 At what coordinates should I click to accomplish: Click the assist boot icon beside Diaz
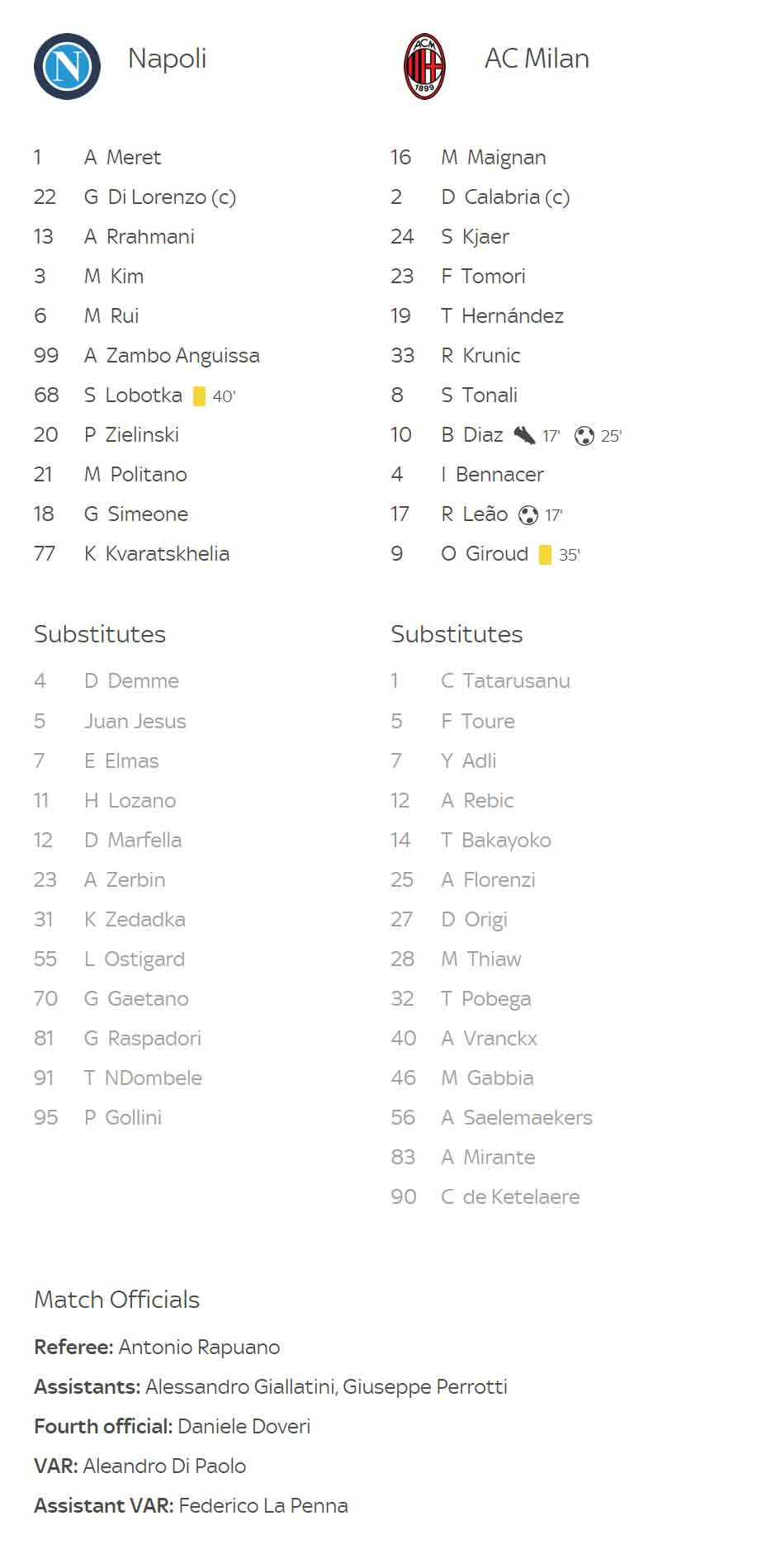pos(524,435)
